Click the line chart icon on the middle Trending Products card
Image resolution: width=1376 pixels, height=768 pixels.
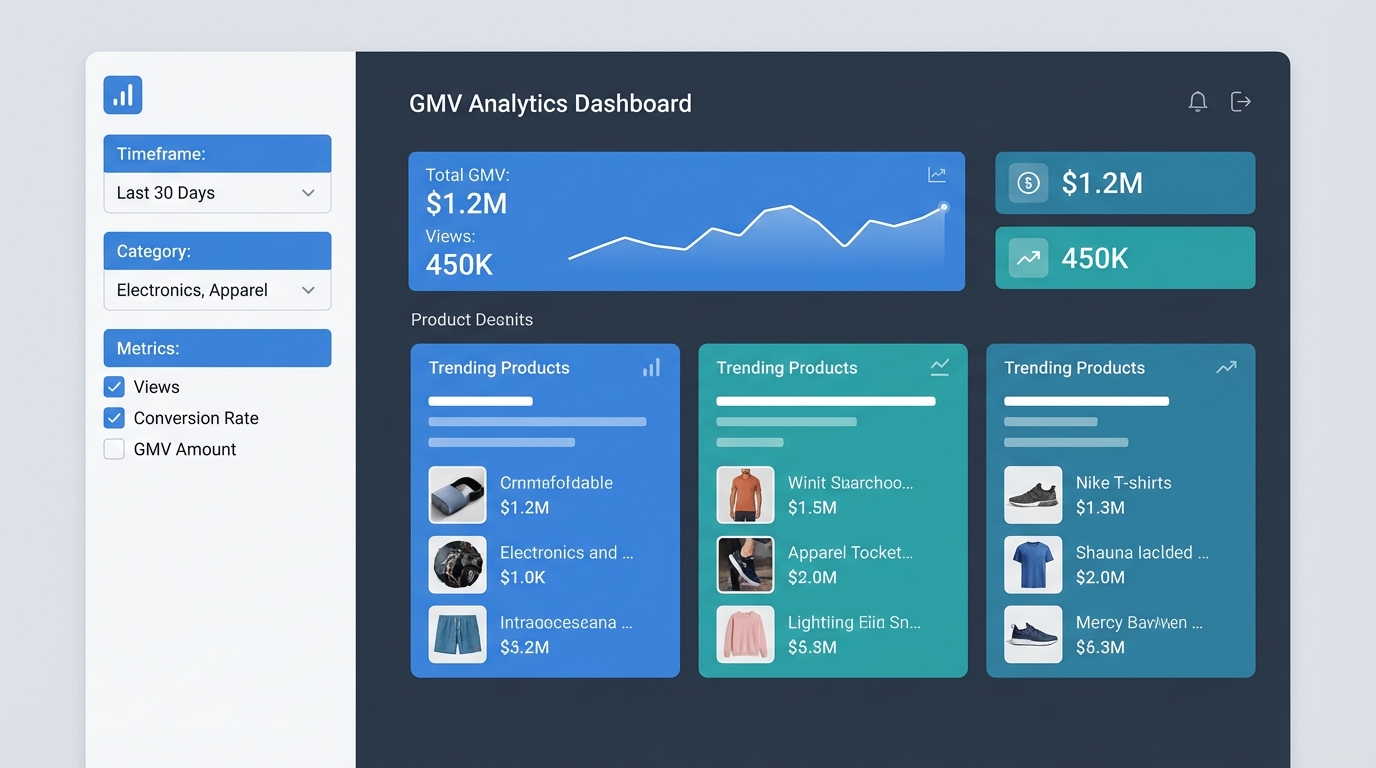[x=939, y=367]
